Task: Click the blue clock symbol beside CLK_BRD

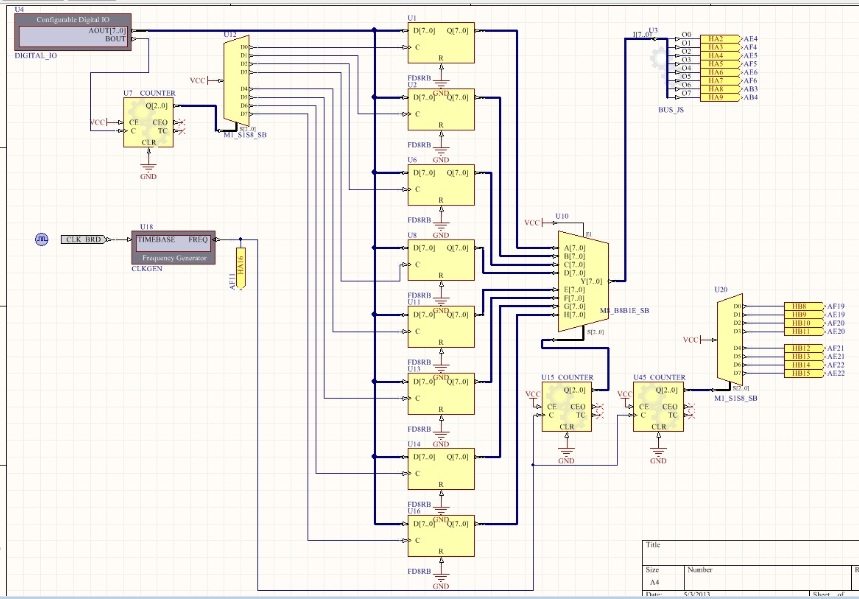Action: 42,240
